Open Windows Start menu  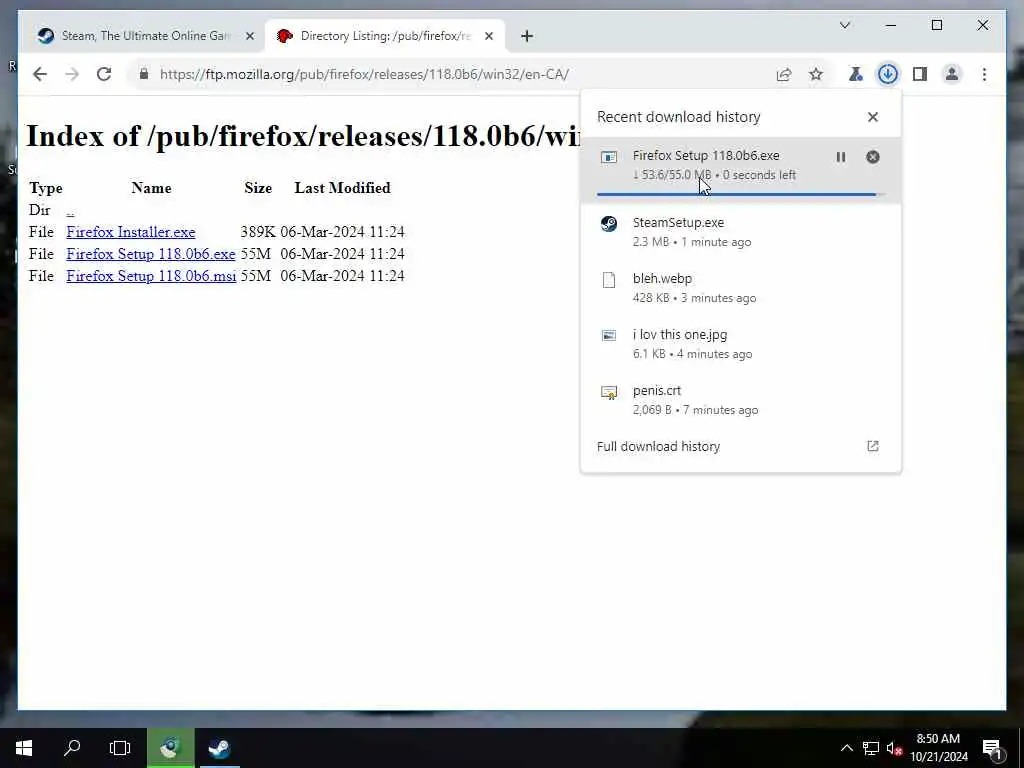click(24, 748)
